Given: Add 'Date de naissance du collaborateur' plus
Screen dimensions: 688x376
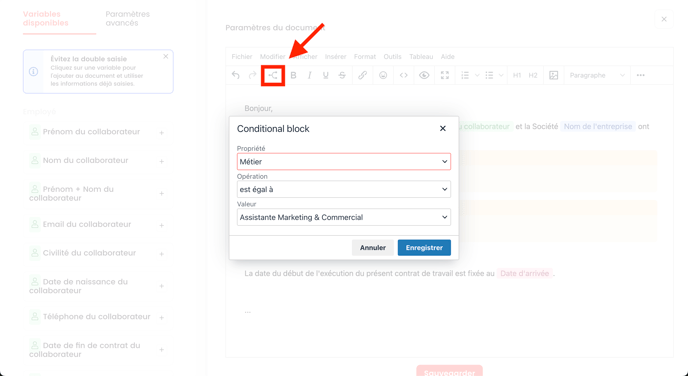Looking at the screenshot, I should (161, 286).
